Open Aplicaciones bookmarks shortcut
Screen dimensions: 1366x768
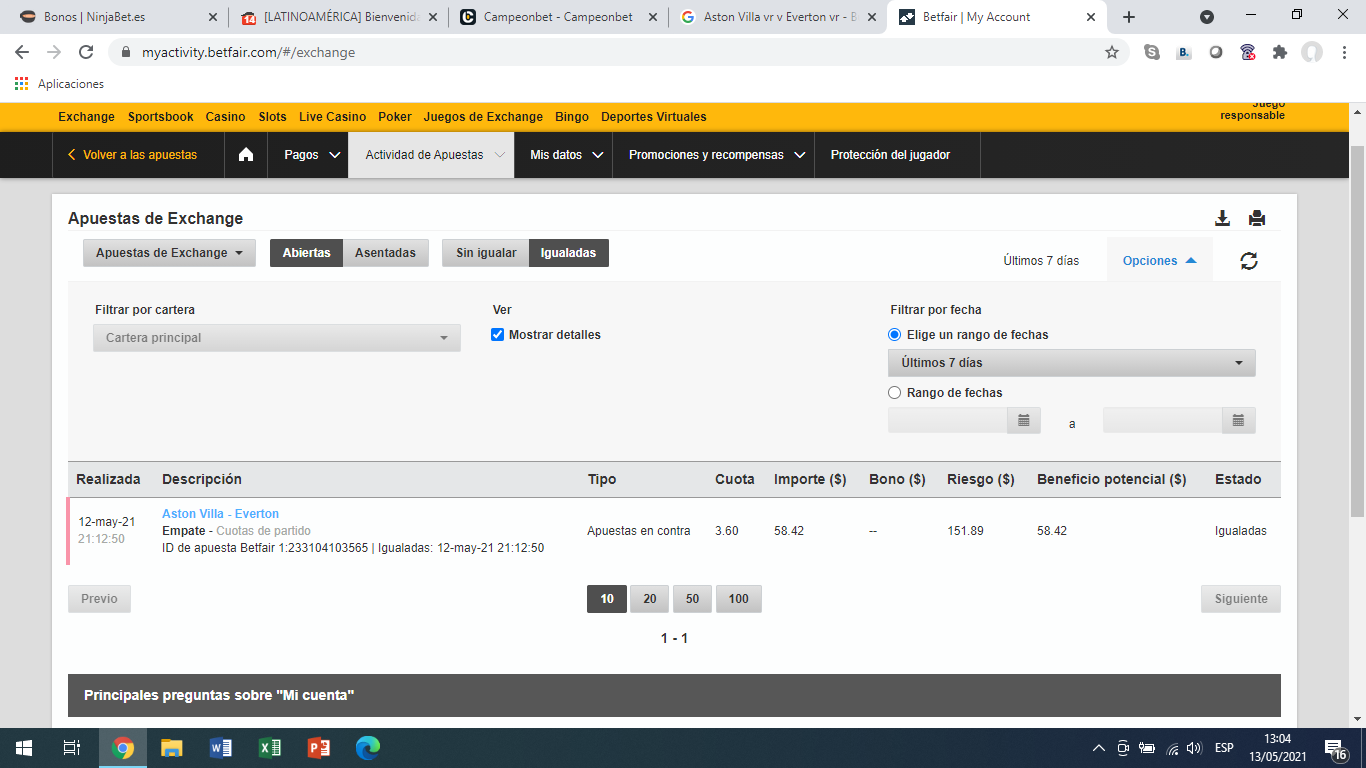pos(59,84)
